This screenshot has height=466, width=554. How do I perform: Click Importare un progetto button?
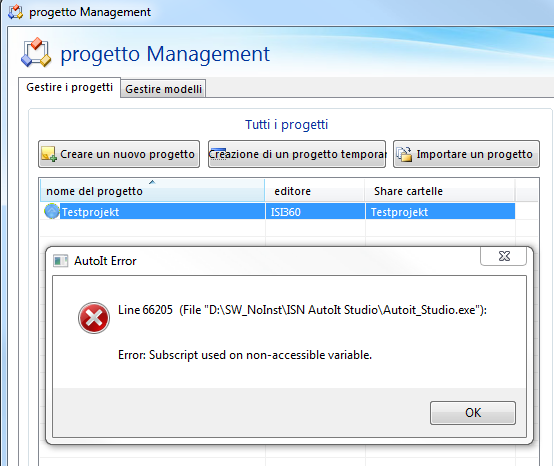click(466, 154)
